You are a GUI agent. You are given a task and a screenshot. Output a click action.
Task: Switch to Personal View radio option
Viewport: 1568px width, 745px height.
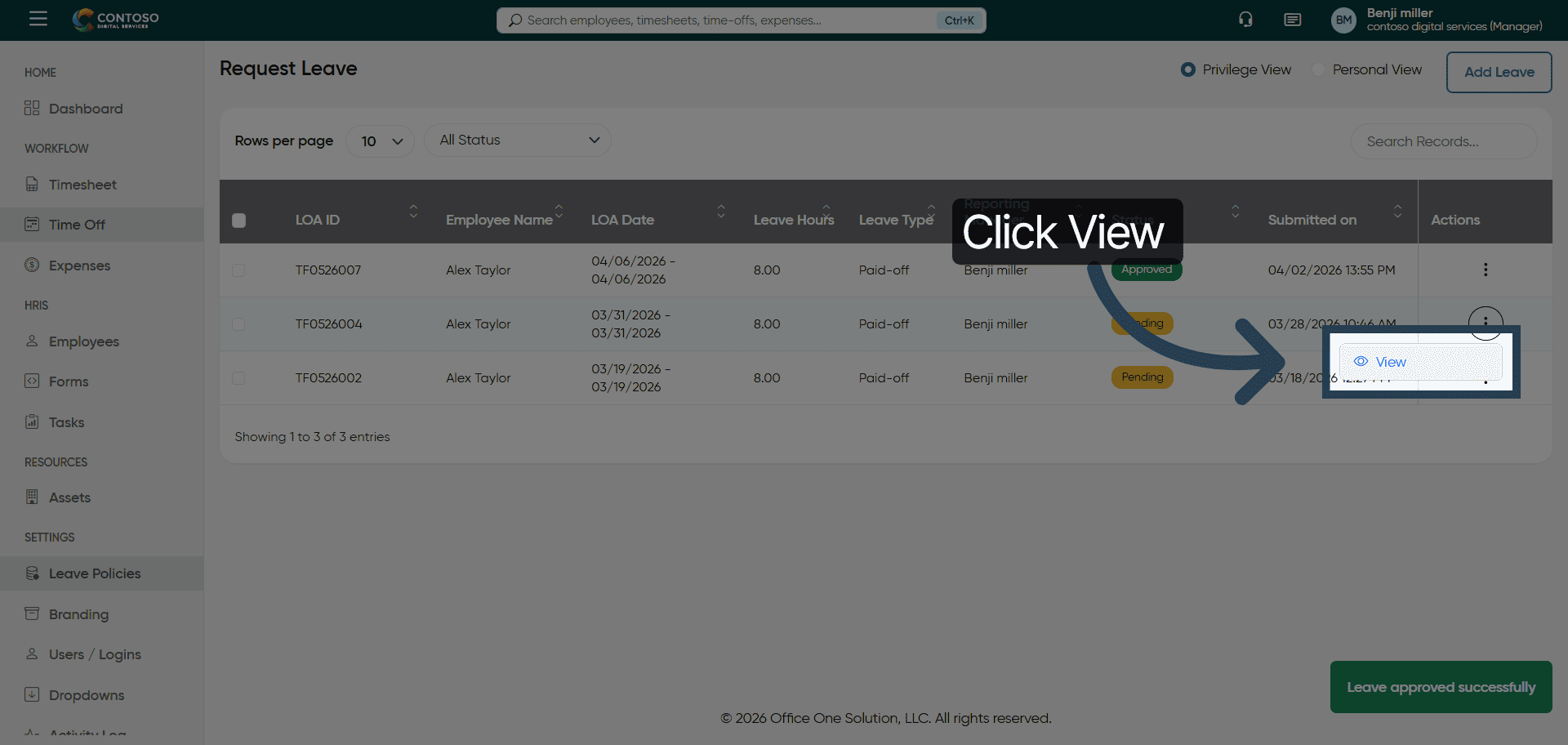pyautogui.click(x=1318, y=70)
